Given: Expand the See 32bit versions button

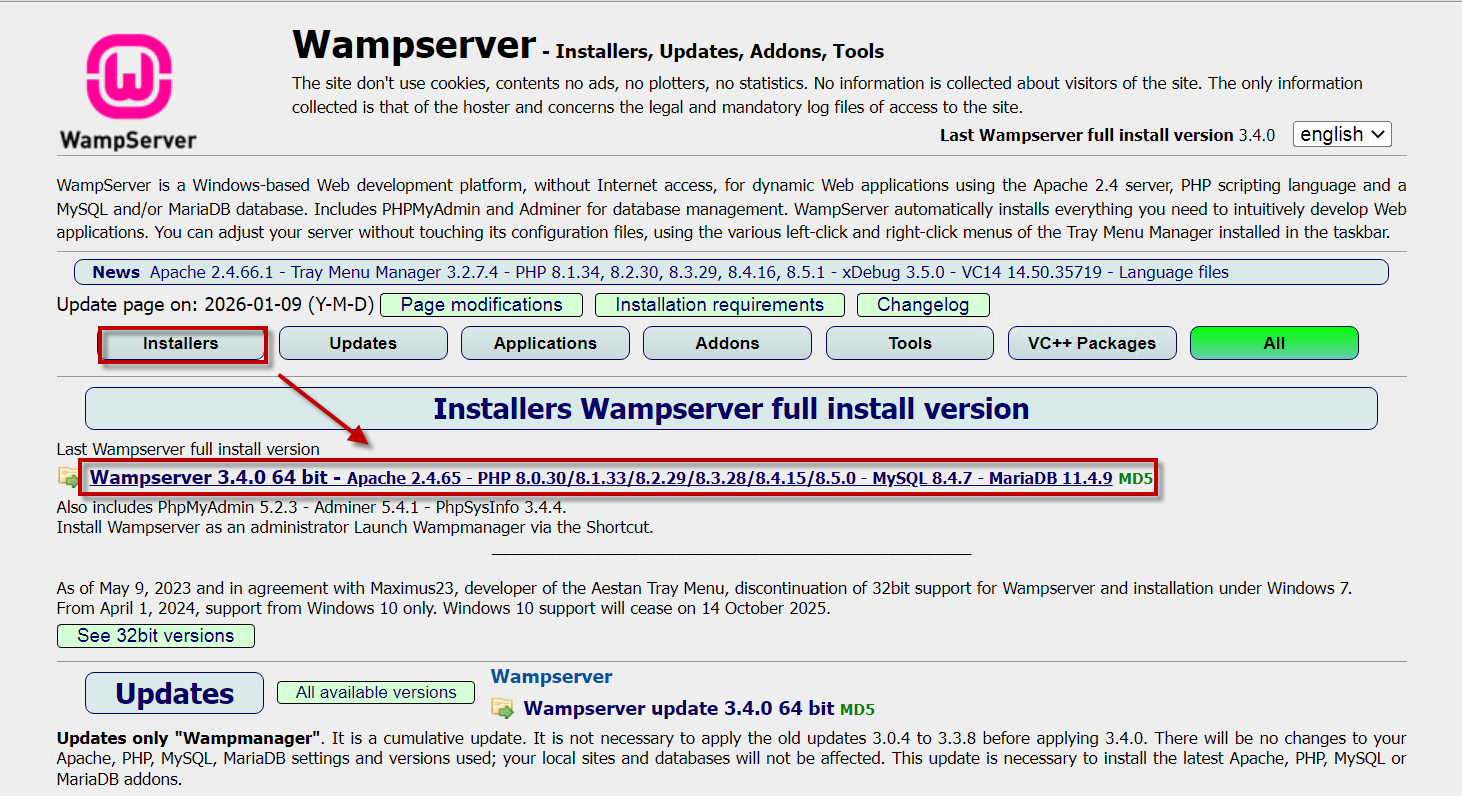Looking at the screenshot, I should pos(156,636).
